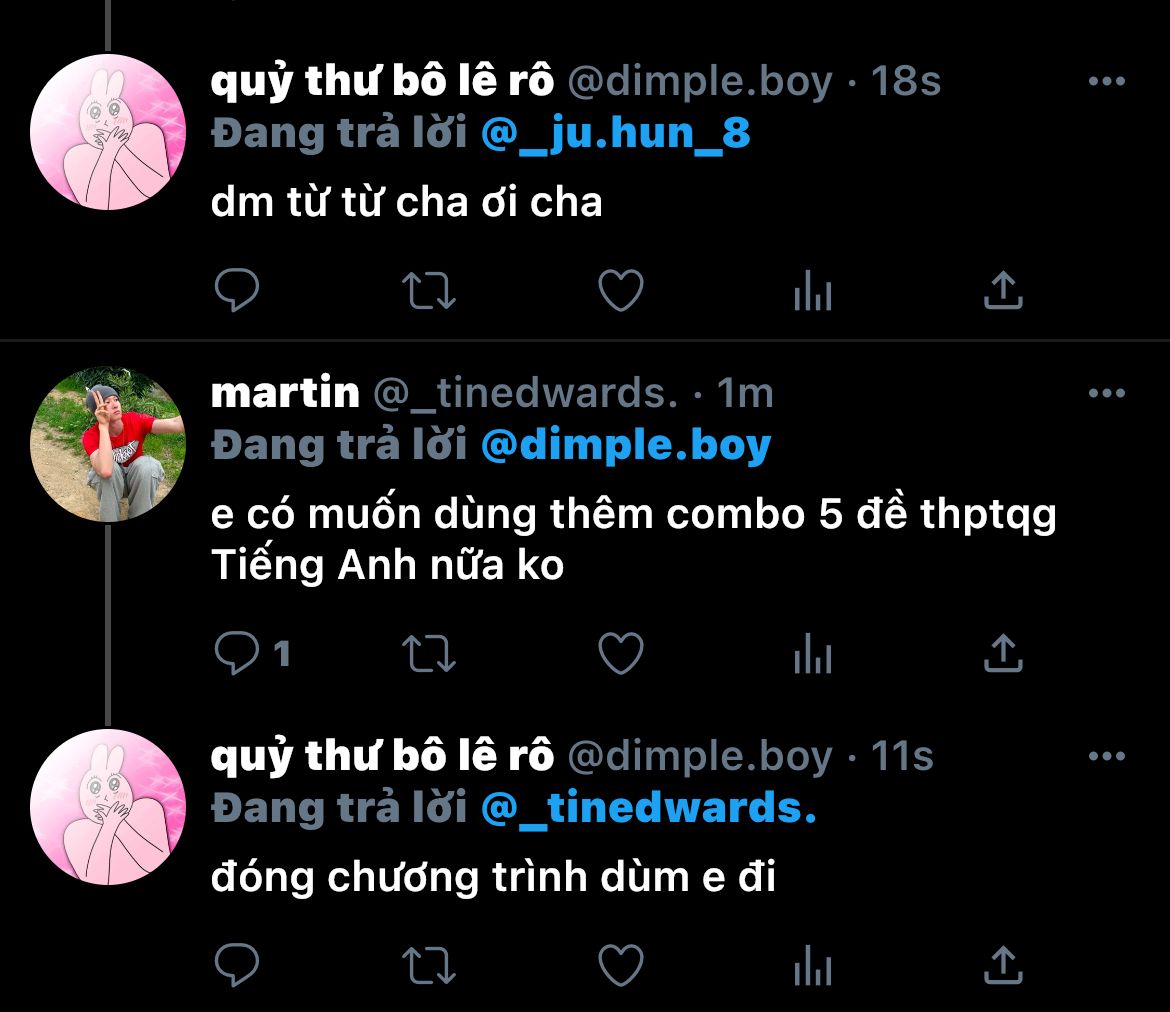
Task: Open the @_tinedwards. mention in the last reply
Action: pos(648,809)
